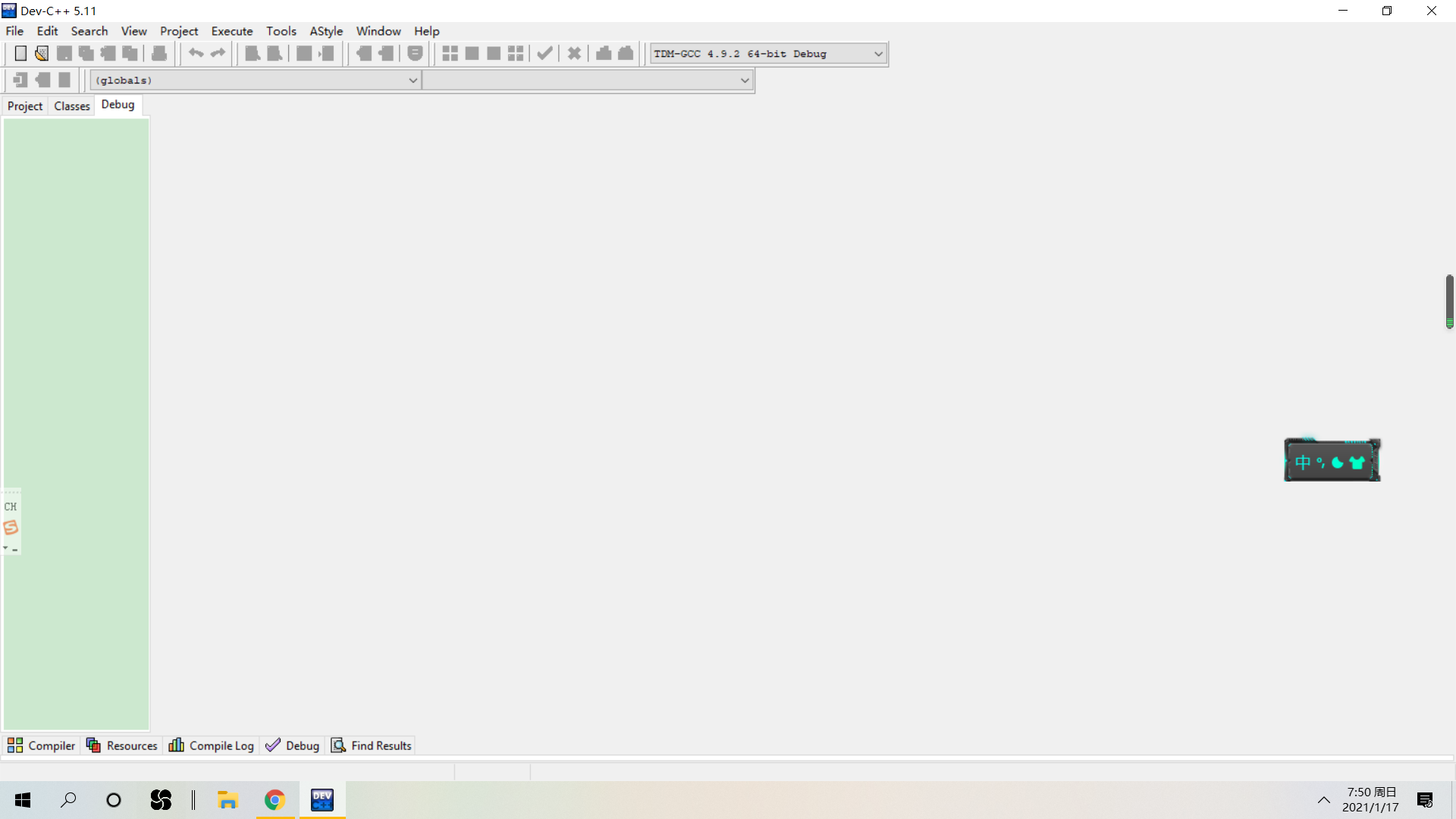Open the Compiler bottom panel tab
This screenshot has width=1456, height=819.
[42, 745]
